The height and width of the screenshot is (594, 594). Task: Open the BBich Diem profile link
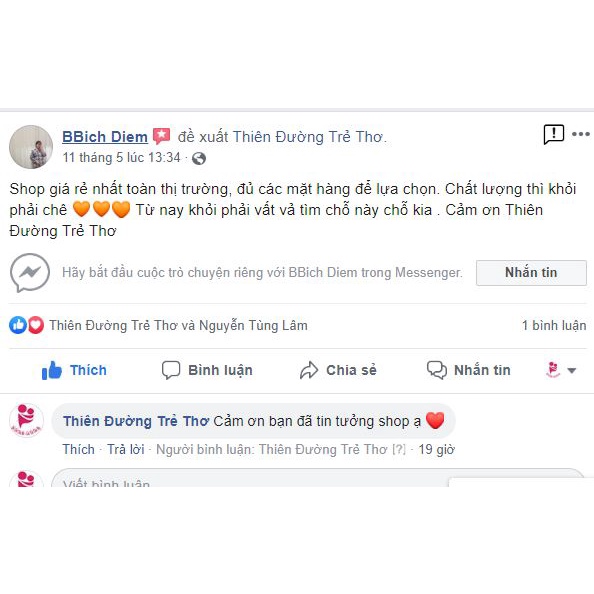pos(105,137)
